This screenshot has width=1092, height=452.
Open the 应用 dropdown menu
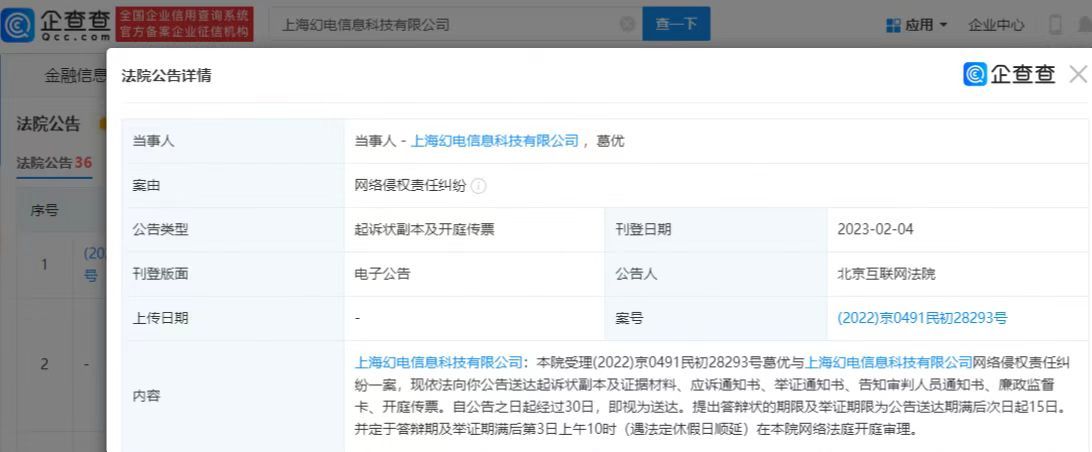point(916,25)
